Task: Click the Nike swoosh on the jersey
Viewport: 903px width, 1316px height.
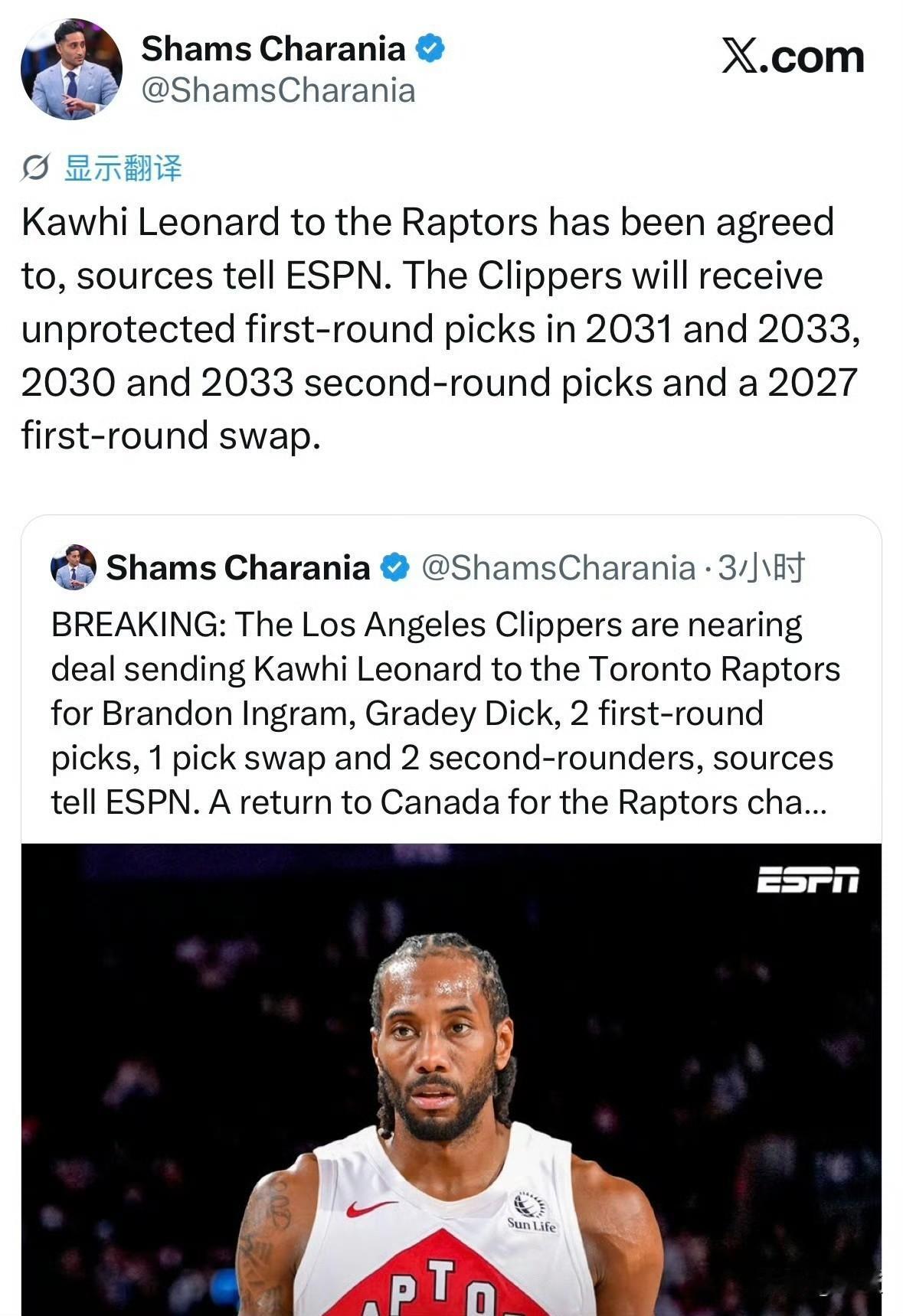Action: [x=371, y=1207]
